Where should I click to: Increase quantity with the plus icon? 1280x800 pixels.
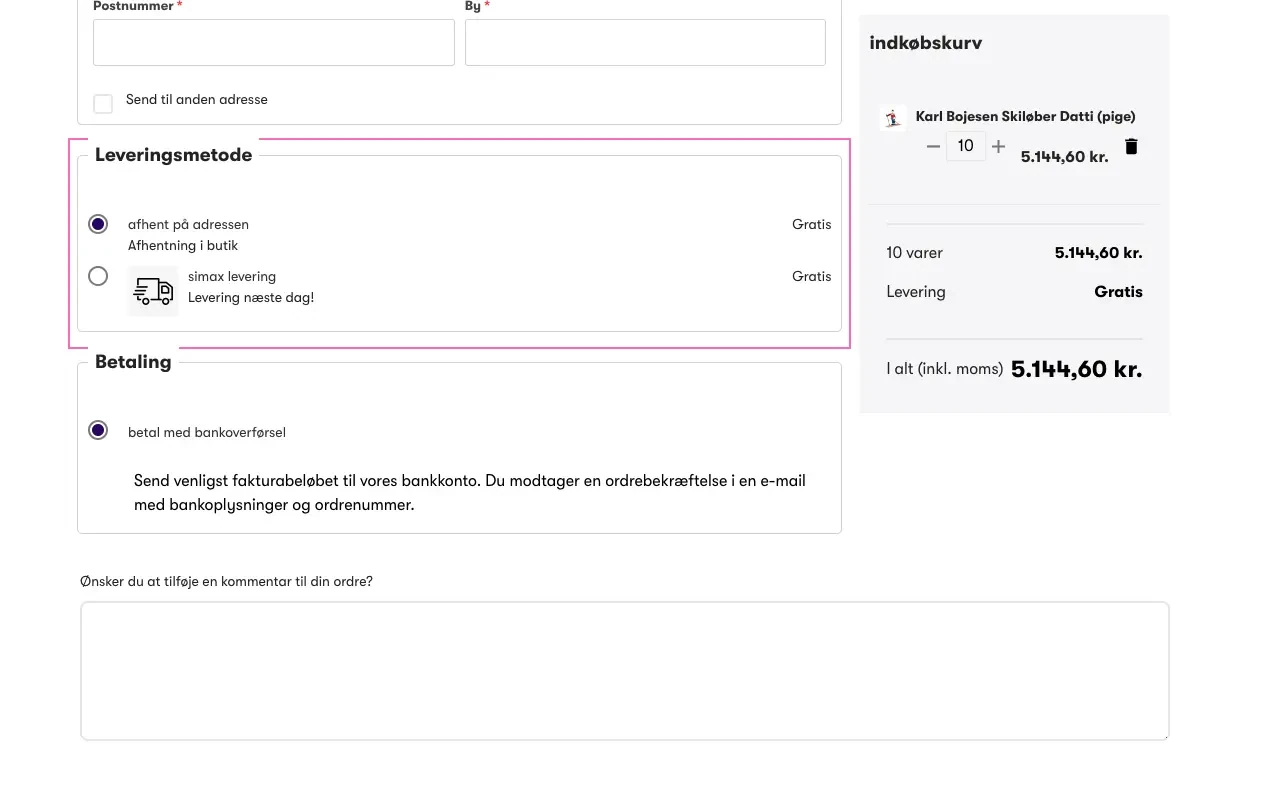[x=998, y=147]
